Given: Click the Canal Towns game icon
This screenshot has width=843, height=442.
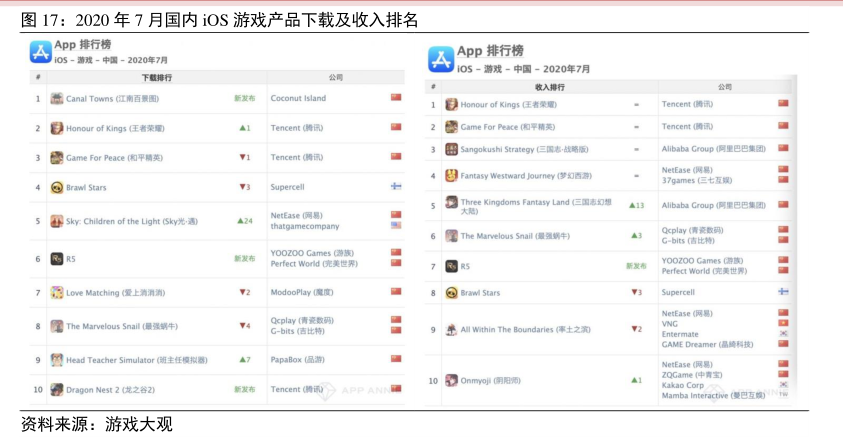Looking at the screenshot, I should 57,99.
